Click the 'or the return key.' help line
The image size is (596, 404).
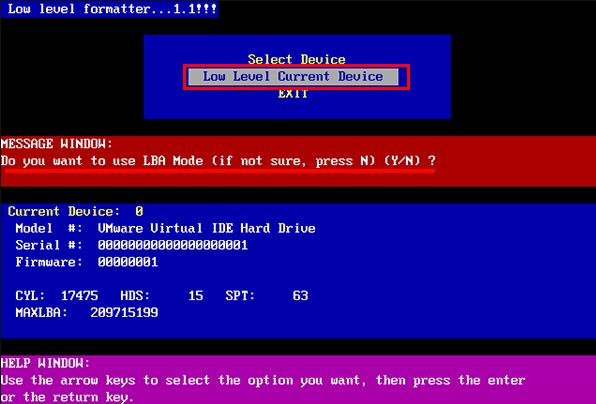click(68, 398)
